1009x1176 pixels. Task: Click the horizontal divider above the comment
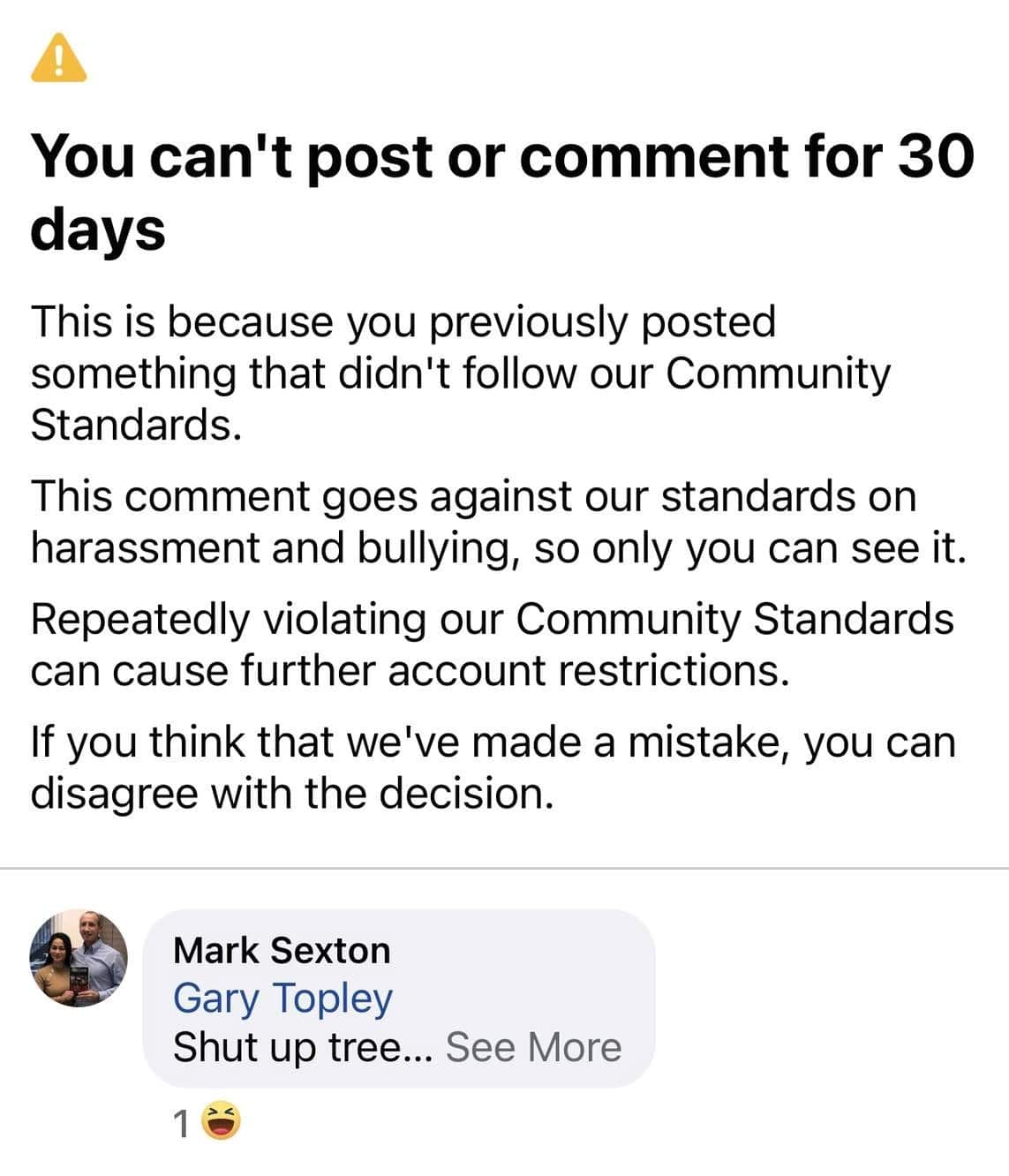[504, 868]
